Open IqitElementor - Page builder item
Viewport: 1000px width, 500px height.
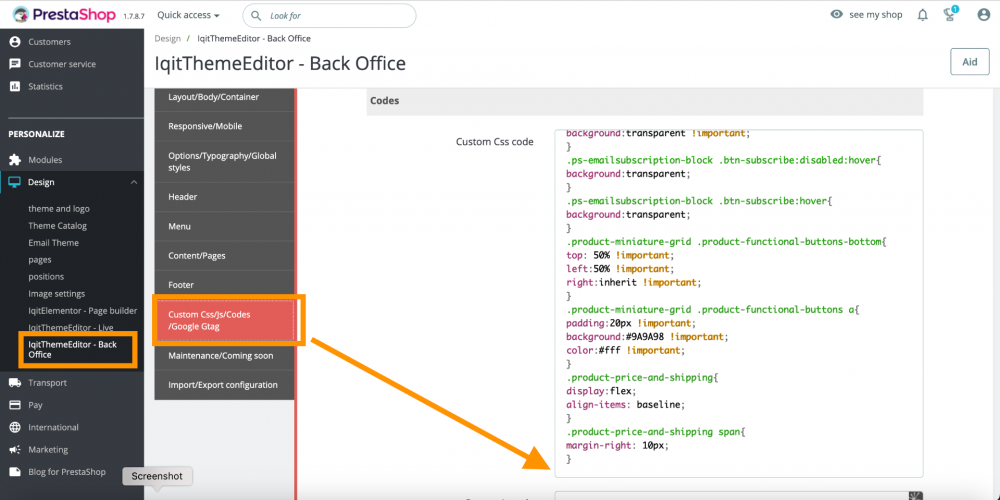click(83, 311)
